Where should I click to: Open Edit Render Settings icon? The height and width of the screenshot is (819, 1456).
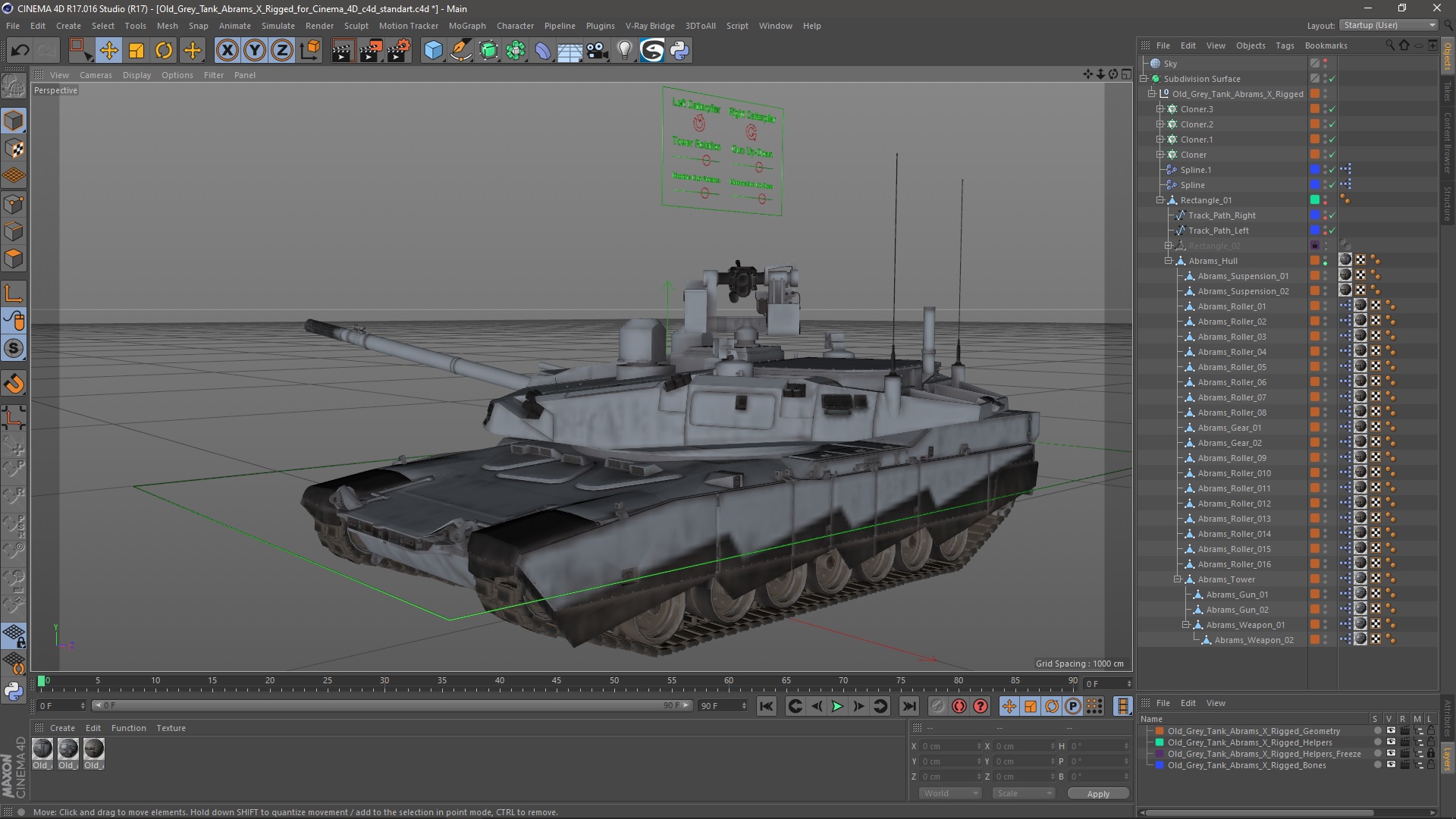[x=399, y=51]
